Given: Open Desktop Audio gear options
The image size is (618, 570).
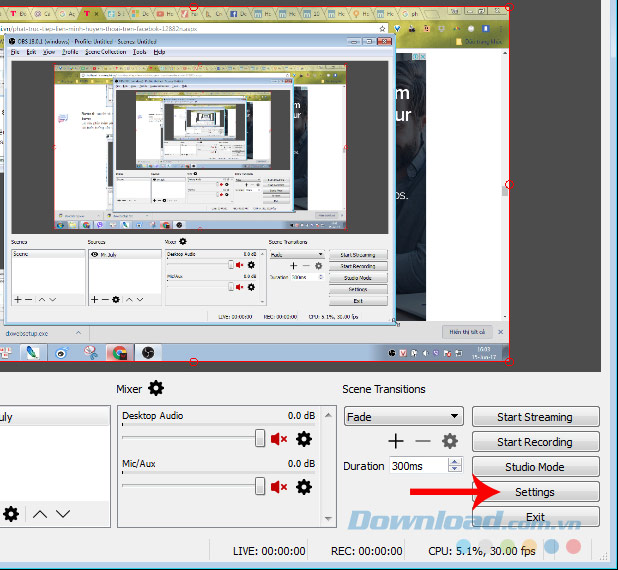Looking at the screenshot, I should [304, 439].
